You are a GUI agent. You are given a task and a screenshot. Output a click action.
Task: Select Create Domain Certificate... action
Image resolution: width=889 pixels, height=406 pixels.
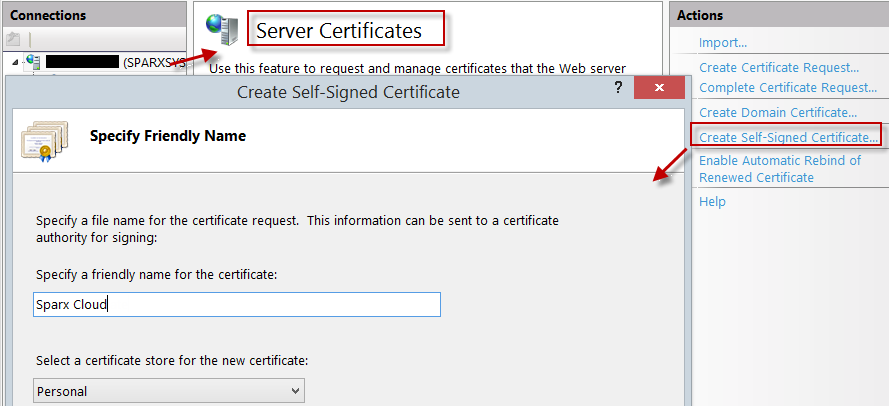[777, 112]
